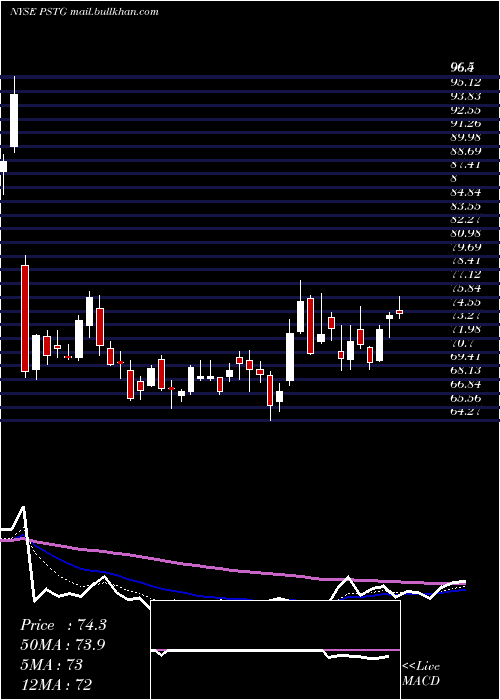Viewport: 500px width, 700px height.
Task: Pick the 83.55 price level label
Action: 465,206
